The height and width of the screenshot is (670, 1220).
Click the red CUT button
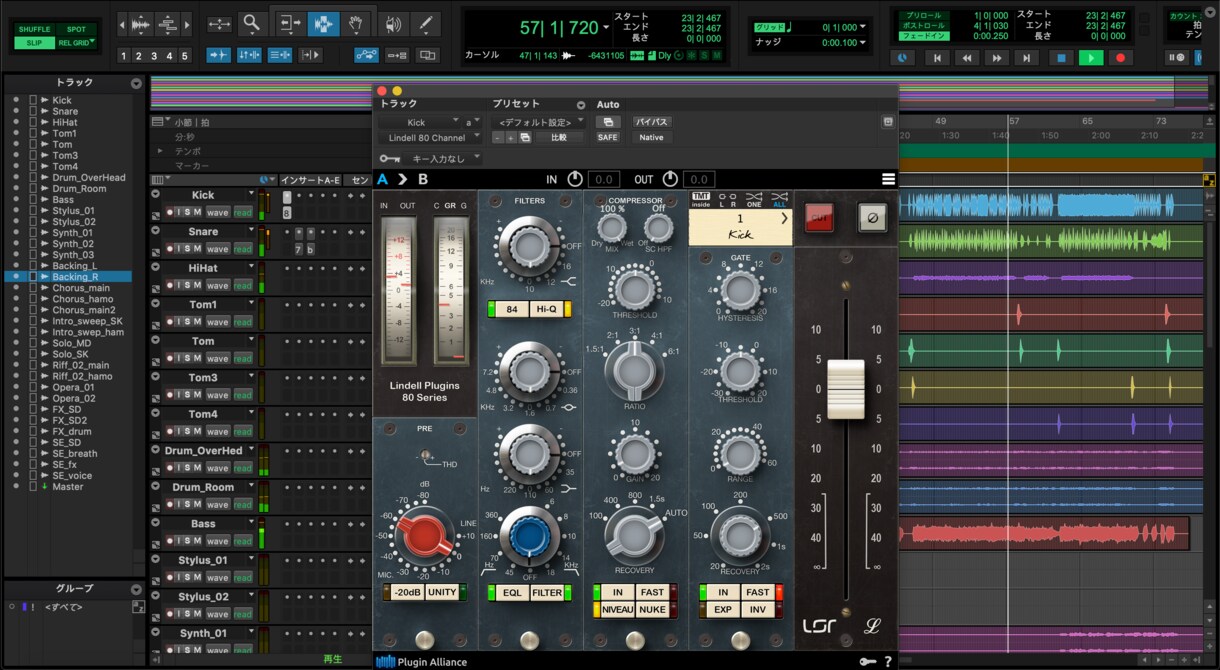(x=819, y=217)
